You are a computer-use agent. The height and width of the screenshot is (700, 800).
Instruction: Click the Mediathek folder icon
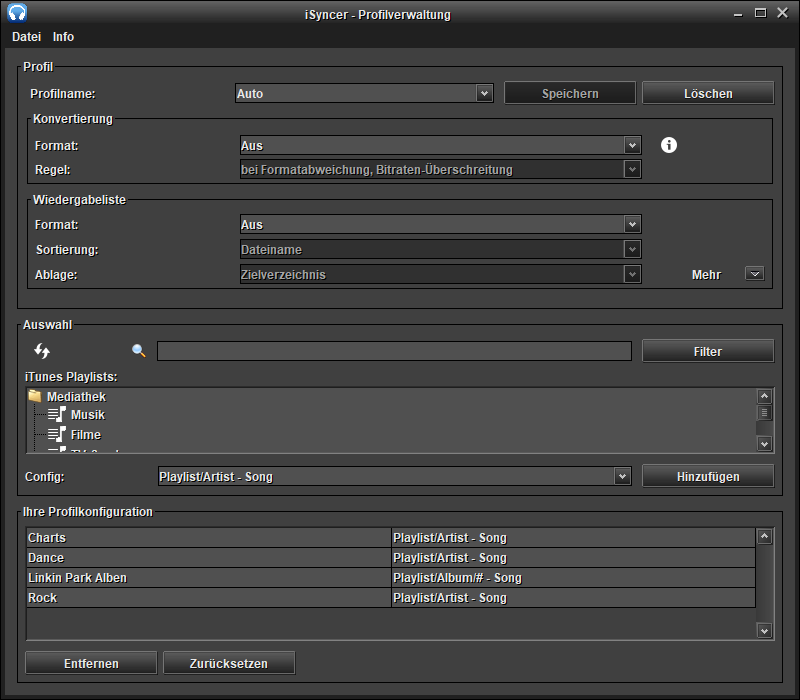[35, 396]
